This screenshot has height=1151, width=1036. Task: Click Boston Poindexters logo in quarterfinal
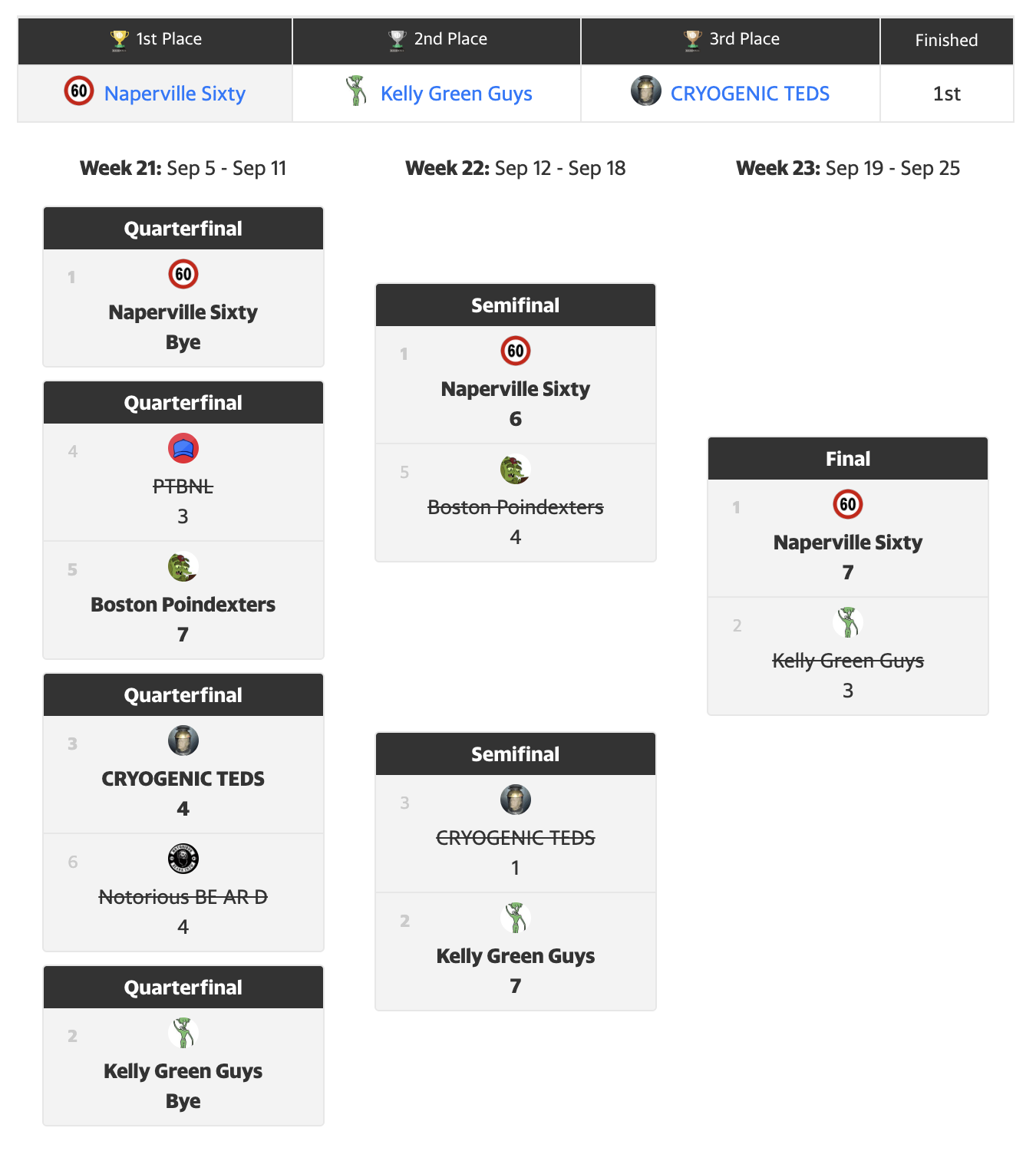(x=183, y=567)
